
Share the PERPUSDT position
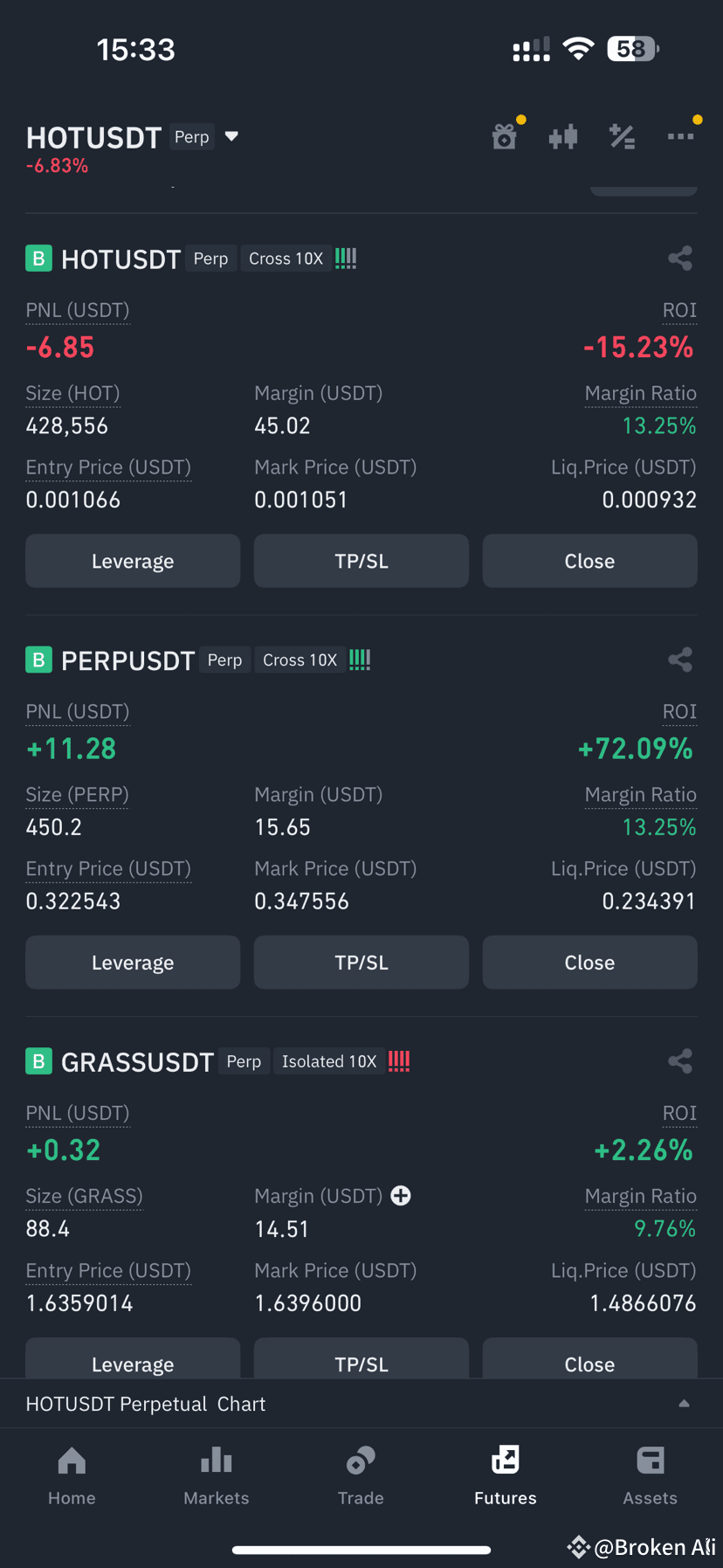(x=680, y=660)
